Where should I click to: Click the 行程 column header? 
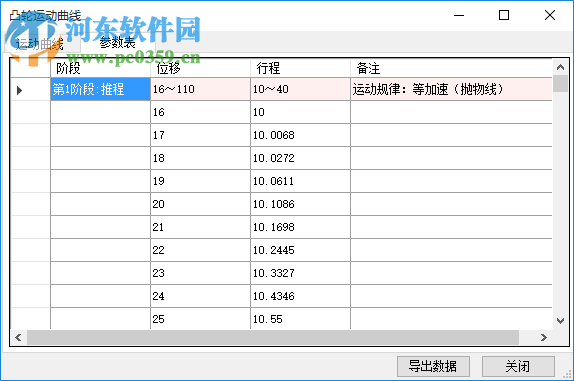[x=300, y=68]
